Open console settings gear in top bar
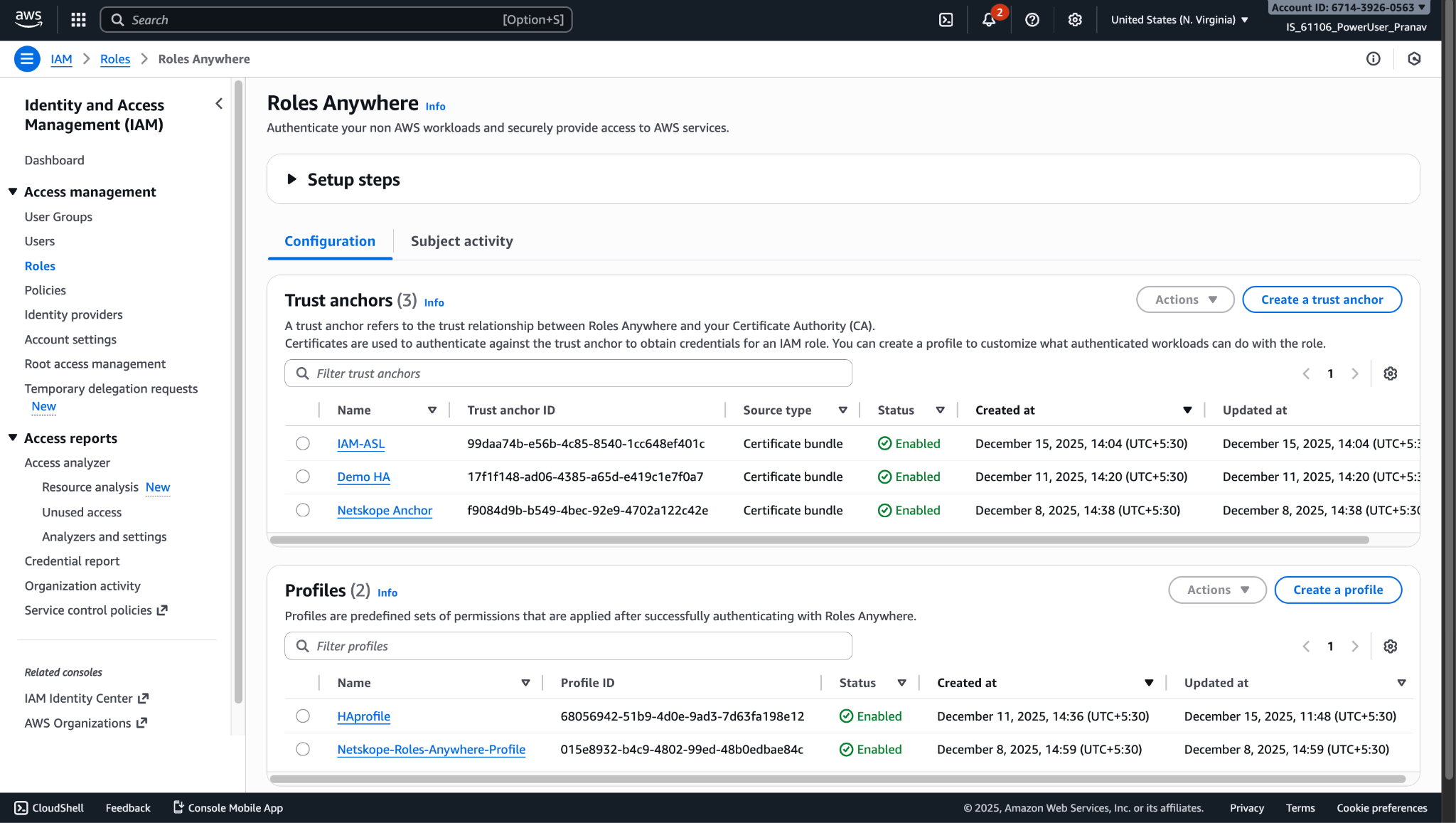The image size is (1456, 823). coord(1075,20)
